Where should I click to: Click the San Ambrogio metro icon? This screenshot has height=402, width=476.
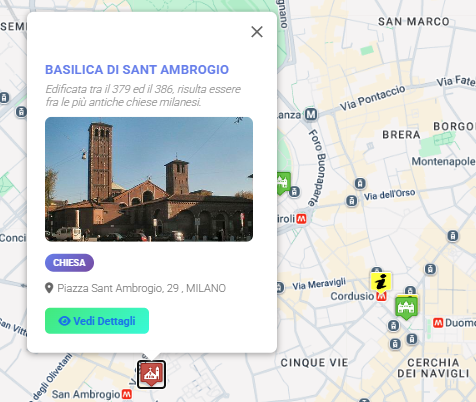tap(127, 394)
